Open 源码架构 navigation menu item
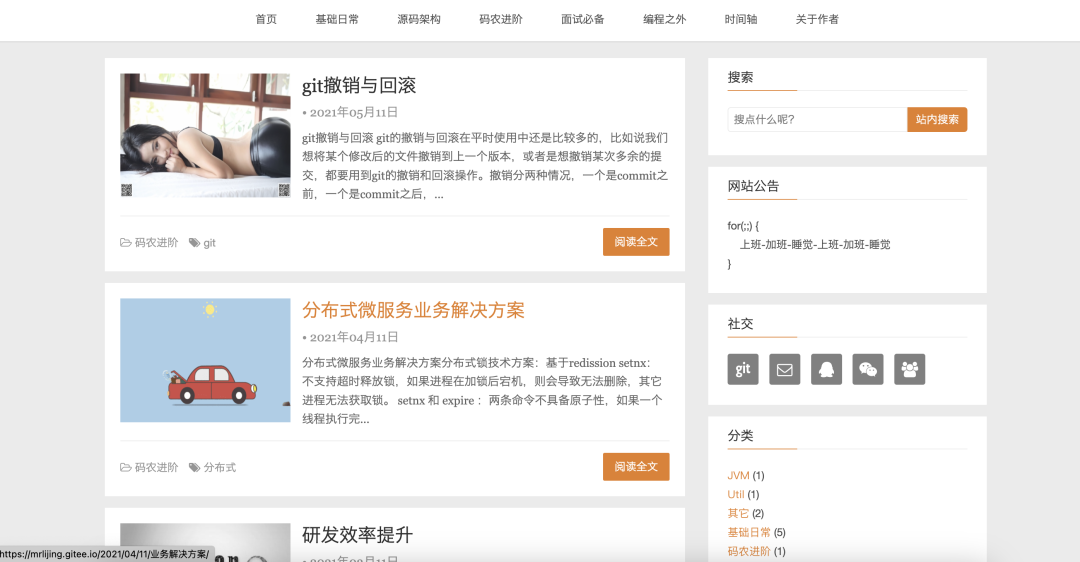 (x=419, y=19)
